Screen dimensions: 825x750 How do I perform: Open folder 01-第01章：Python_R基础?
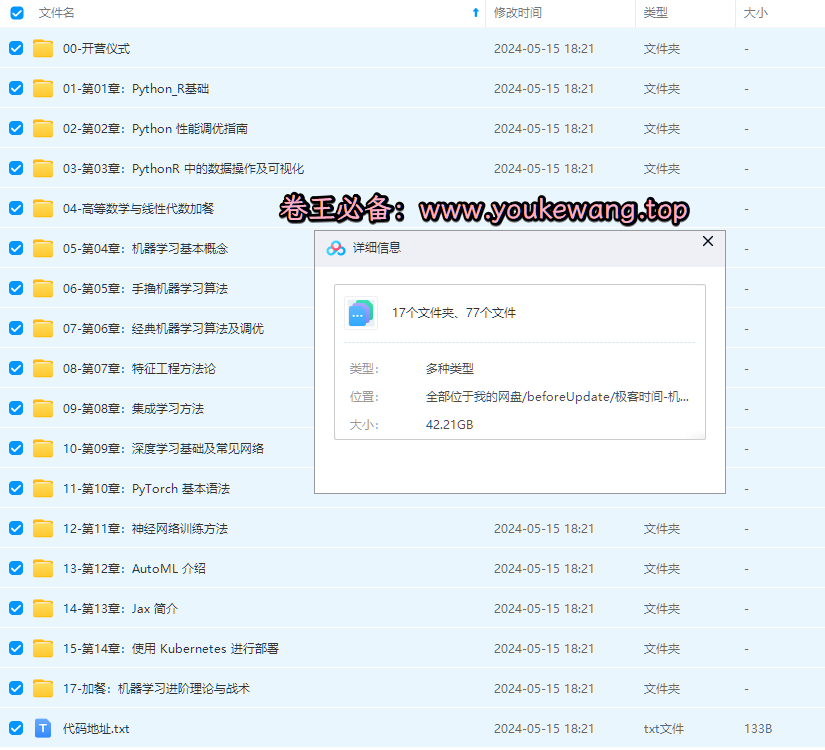(x=136, y=88)
